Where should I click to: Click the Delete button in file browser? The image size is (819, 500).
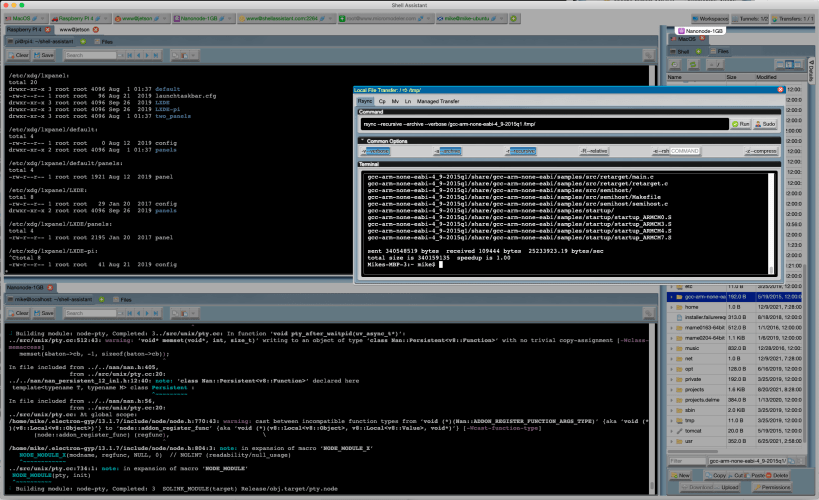(777, 475)
